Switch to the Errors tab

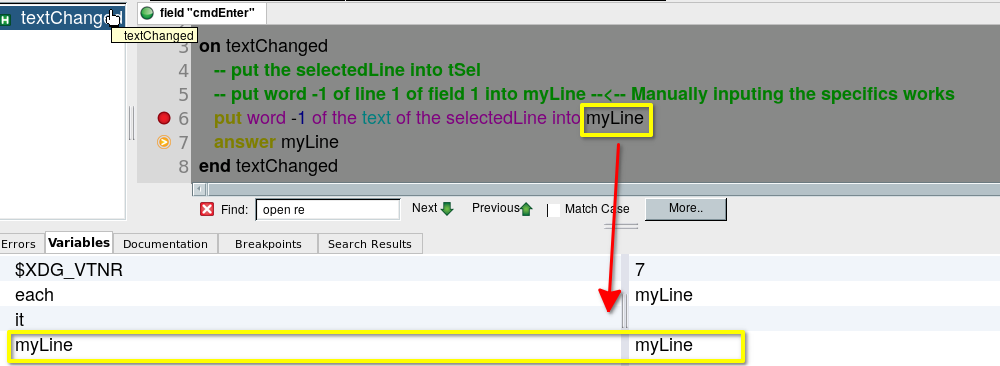click(x=19, y=244)
